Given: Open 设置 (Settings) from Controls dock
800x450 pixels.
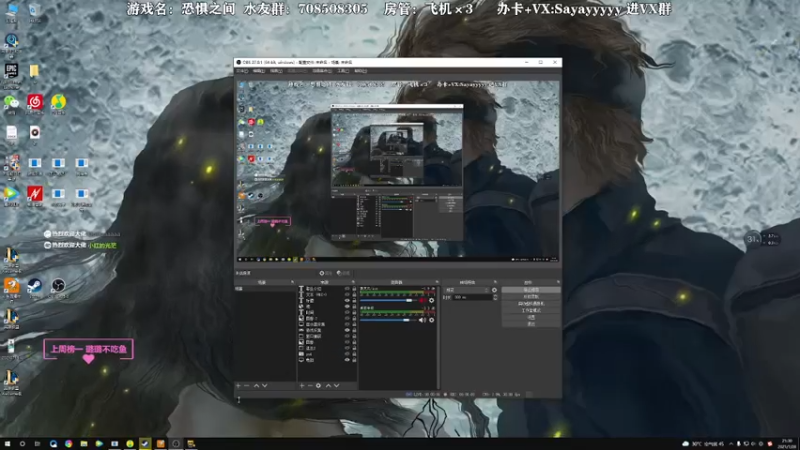Looking at the screenshot, I should (531, 317).
